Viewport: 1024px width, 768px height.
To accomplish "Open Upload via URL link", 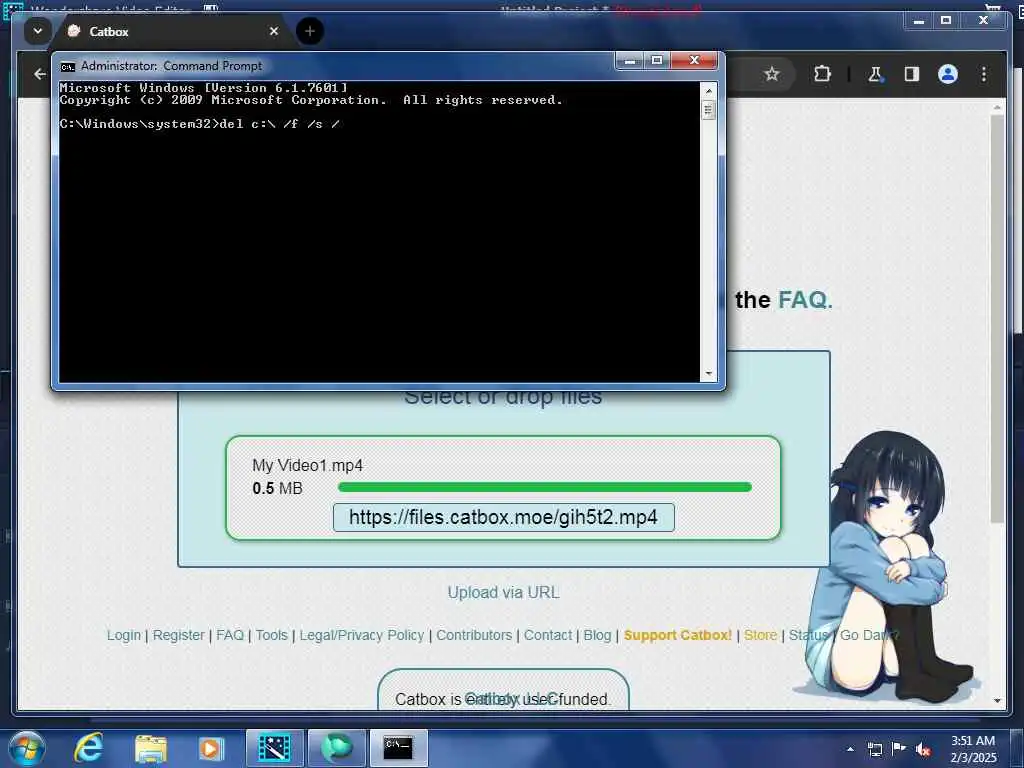I will point(503,592).
